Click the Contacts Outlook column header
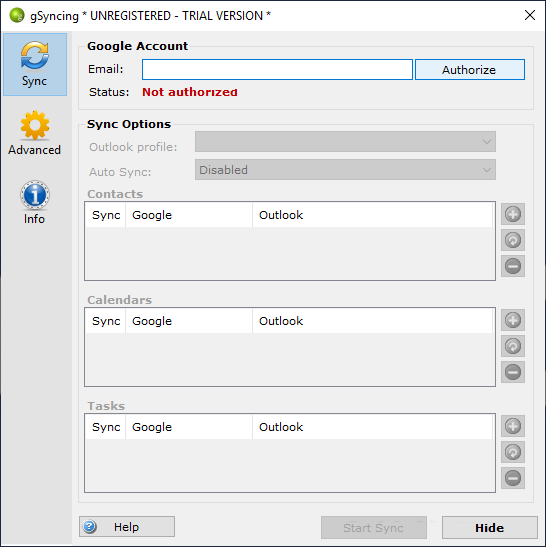Image resolution: width=546 pixels, height=547 pixels. [x=372, y=215]
